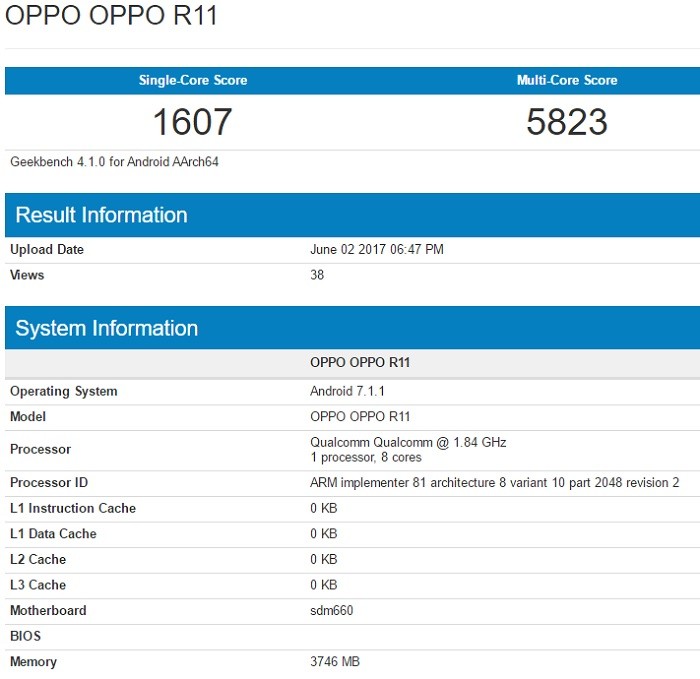Viewport: 700px width, 679px height.
Task: Select the Multi-Core Score header
Action: 567,80
